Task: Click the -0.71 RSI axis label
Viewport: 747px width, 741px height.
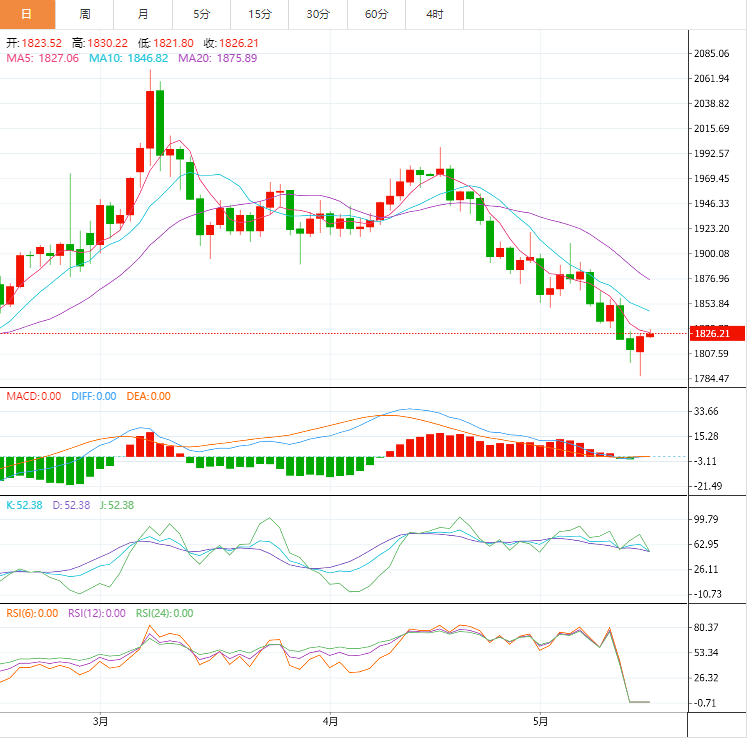Action: coord(705,703)
